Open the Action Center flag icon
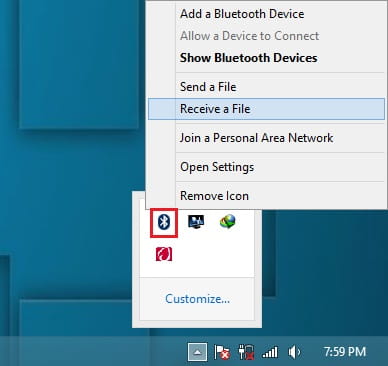388x366 pixels. [222, 352]
